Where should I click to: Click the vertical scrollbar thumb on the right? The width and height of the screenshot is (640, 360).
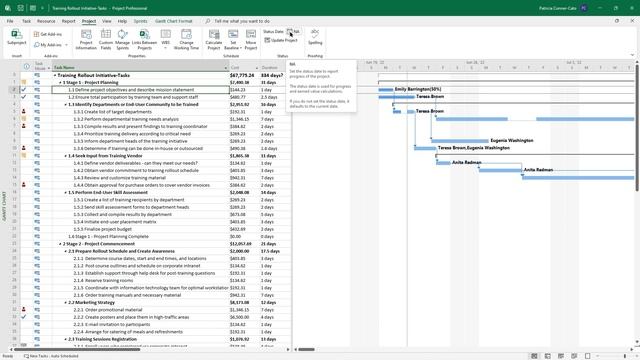point(637,127)
